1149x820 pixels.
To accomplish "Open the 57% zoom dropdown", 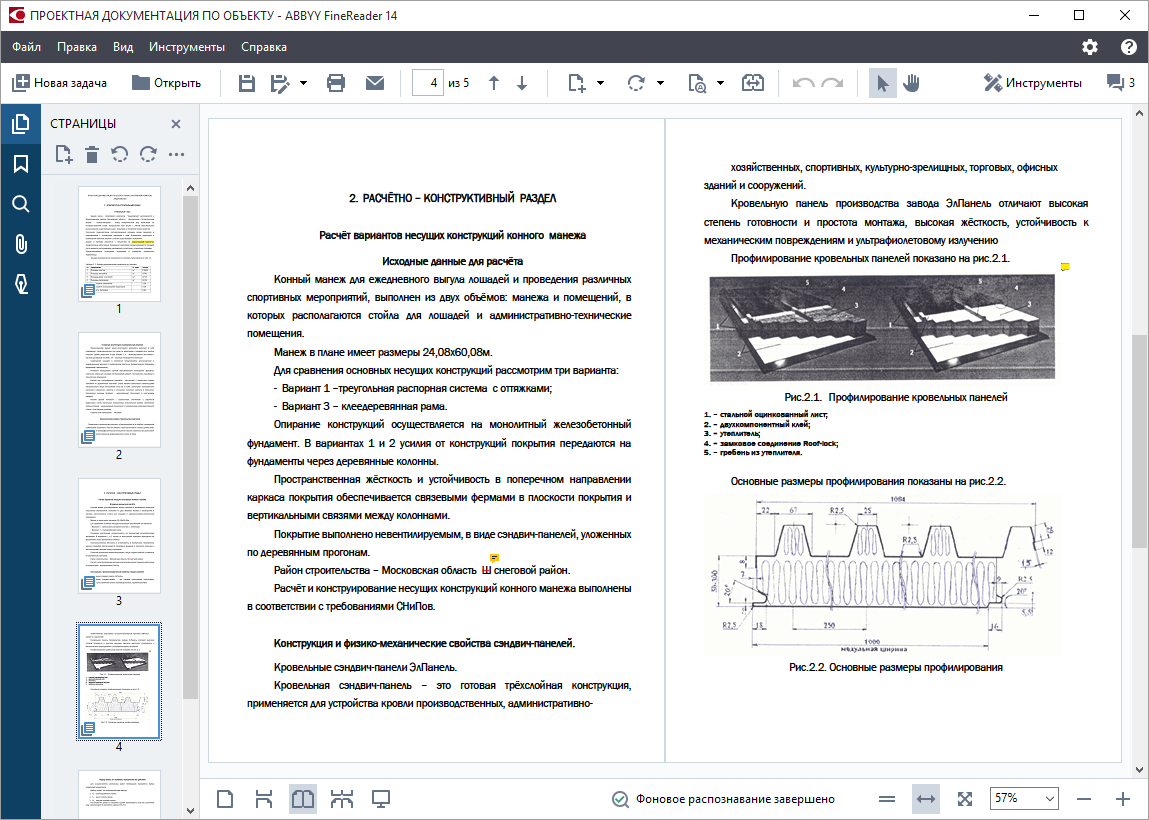I will 1024,799.
